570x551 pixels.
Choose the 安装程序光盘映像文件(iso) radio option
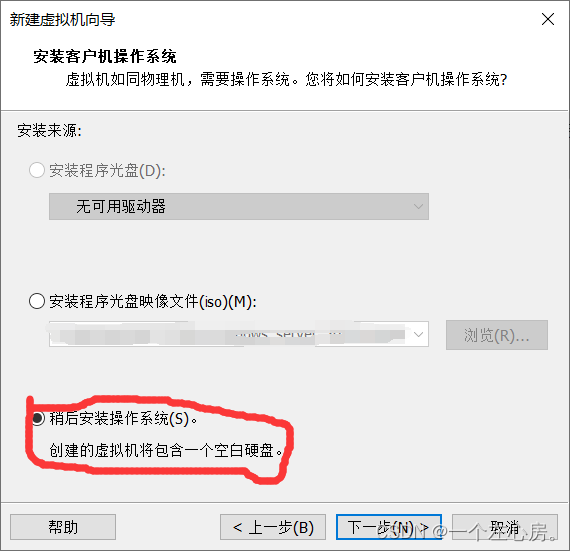click(x=37, y=301)
